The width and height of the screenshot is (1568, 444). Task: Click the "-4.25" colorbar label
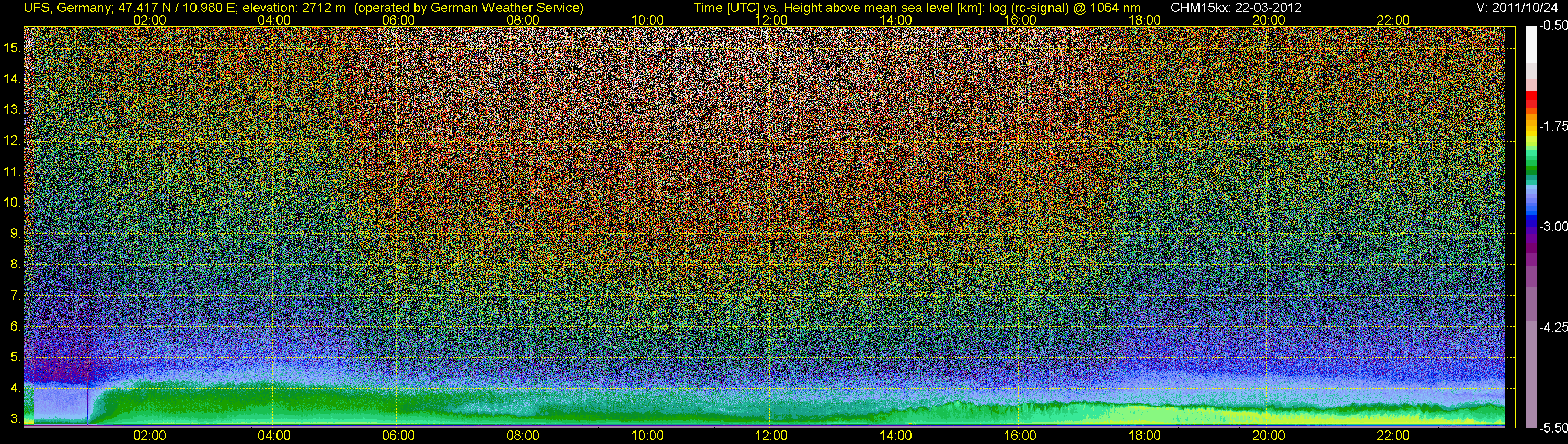[1553, 327]
